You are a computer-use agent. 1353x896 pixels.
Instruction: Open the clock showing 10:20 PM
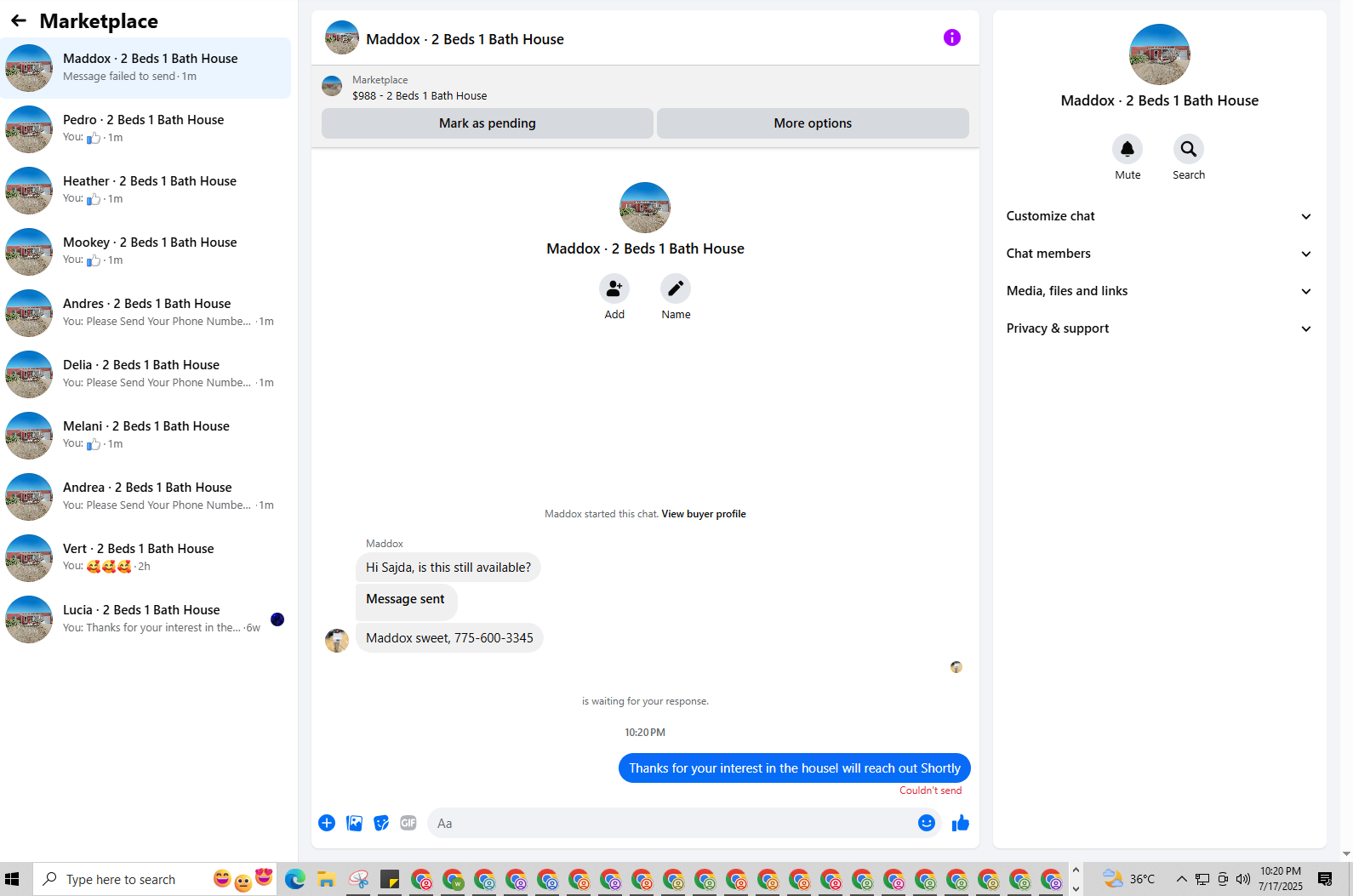(1281, 879)
